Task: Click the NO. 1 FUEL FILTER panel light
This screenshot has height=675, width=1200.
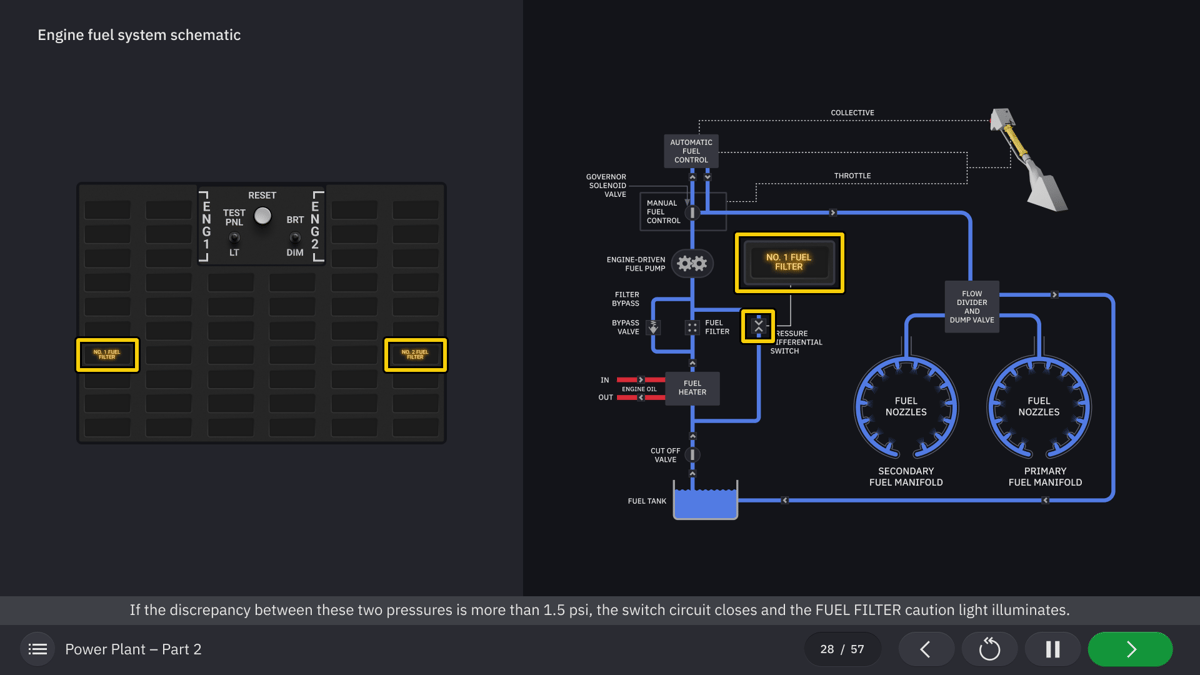Action: pos(107,355)
